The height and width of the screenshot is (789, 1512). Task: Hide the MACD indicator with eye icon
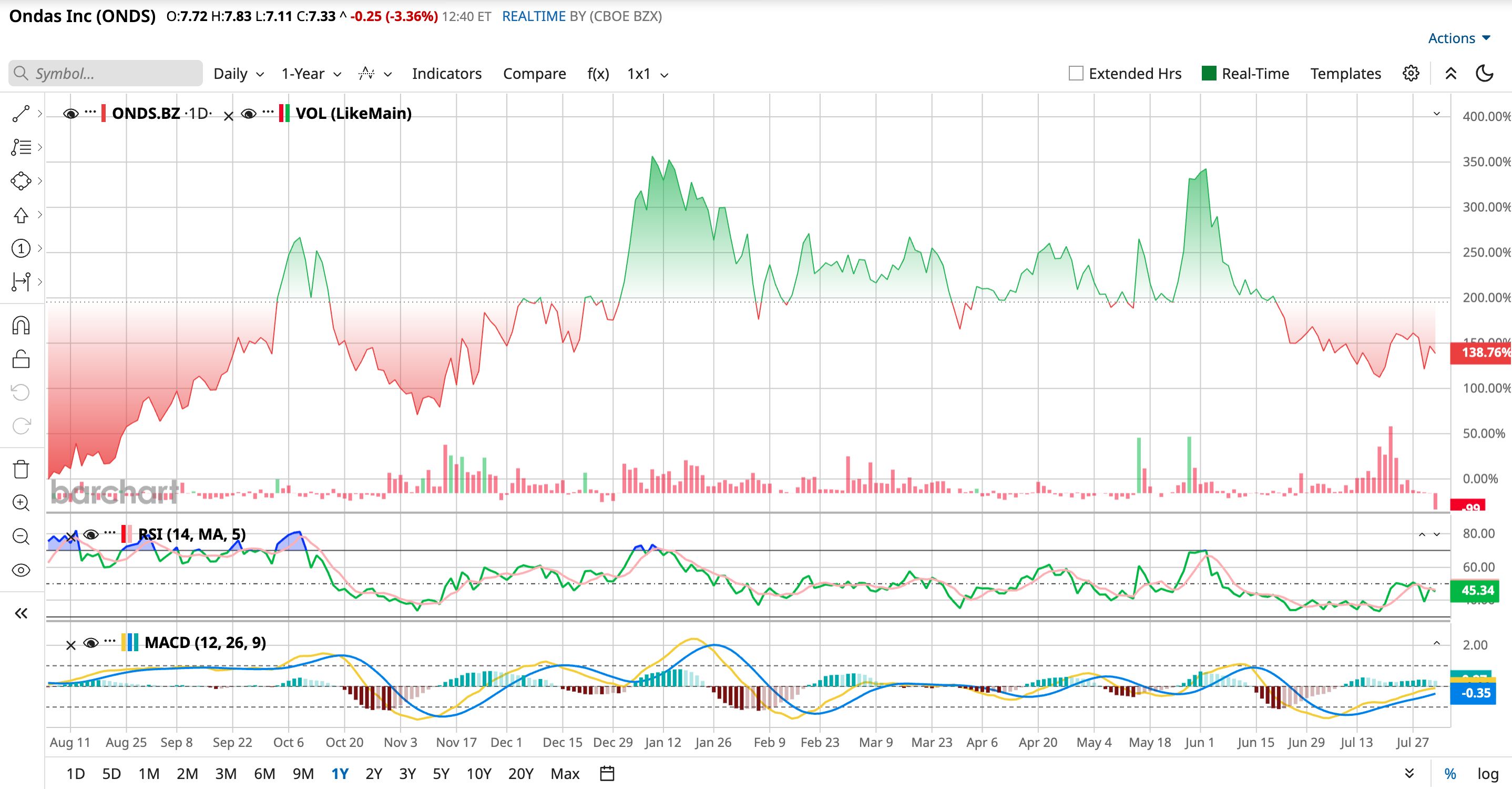point(90,643)
